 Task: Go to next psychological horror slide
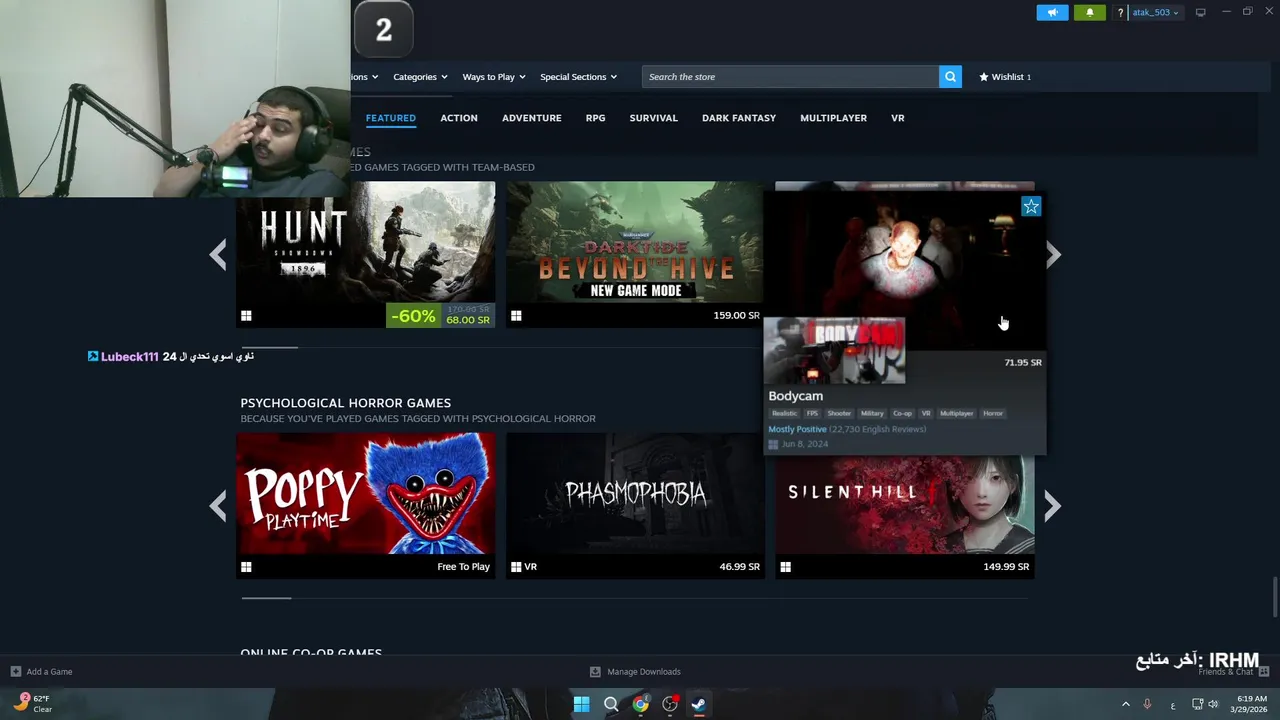coord(1053,506)
